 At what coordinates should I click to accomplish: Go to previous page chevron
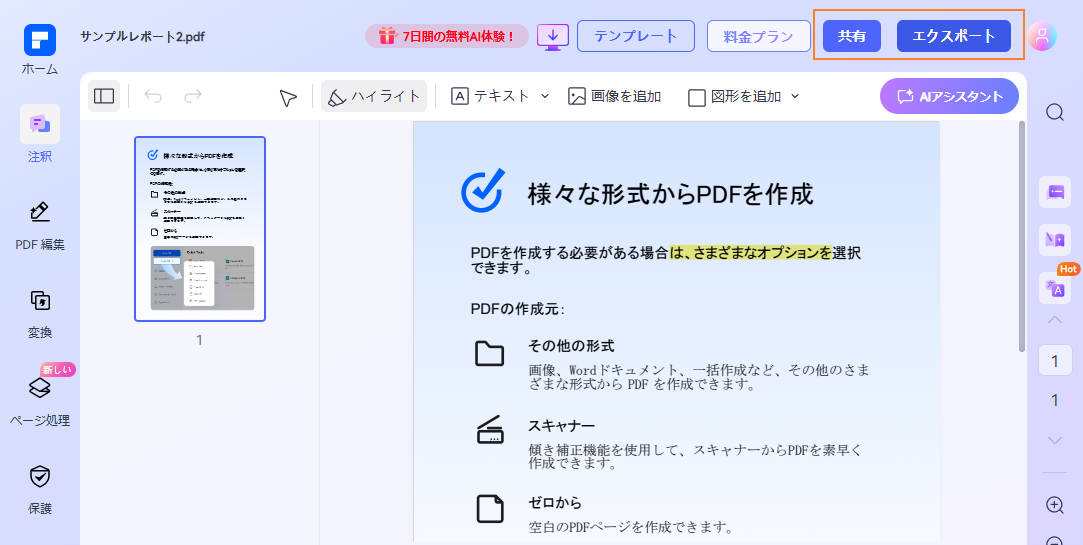1055,320
